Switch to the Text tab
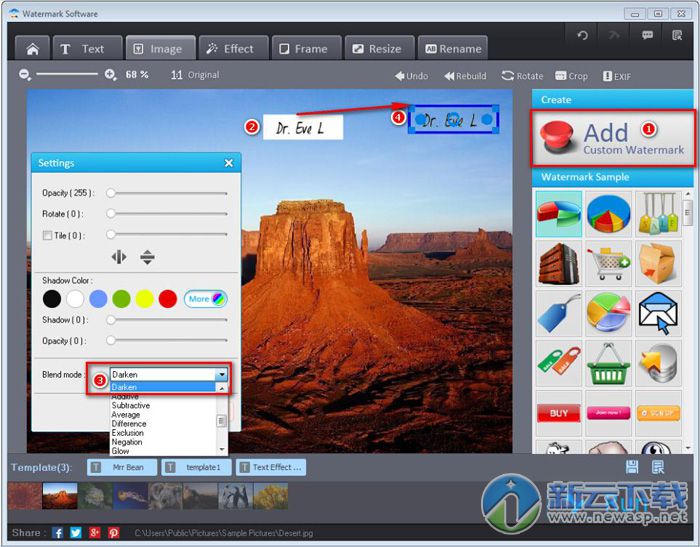 coord(87,49)
